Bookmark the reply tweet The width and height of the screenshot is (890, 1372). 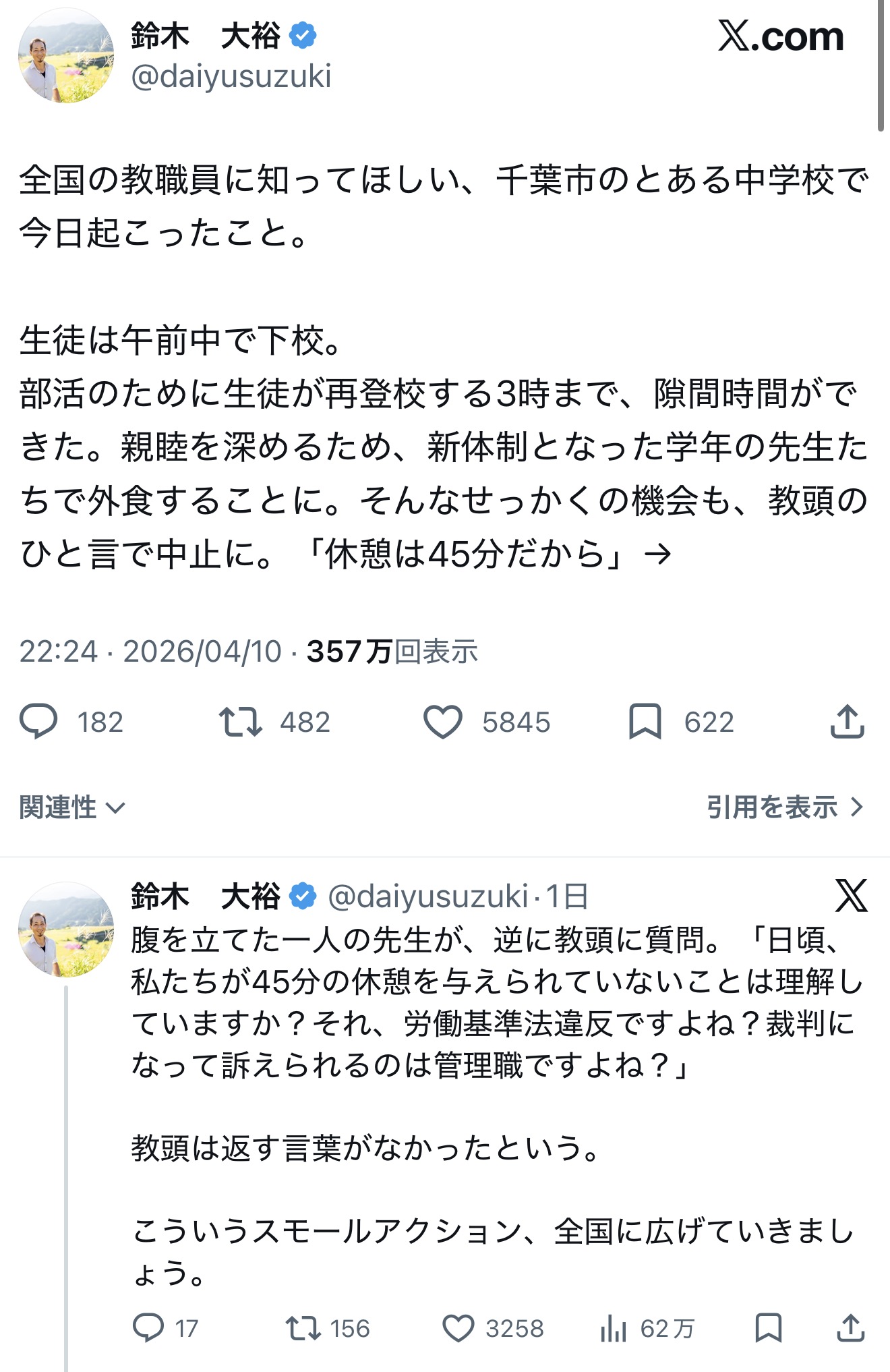(768, 1328)
